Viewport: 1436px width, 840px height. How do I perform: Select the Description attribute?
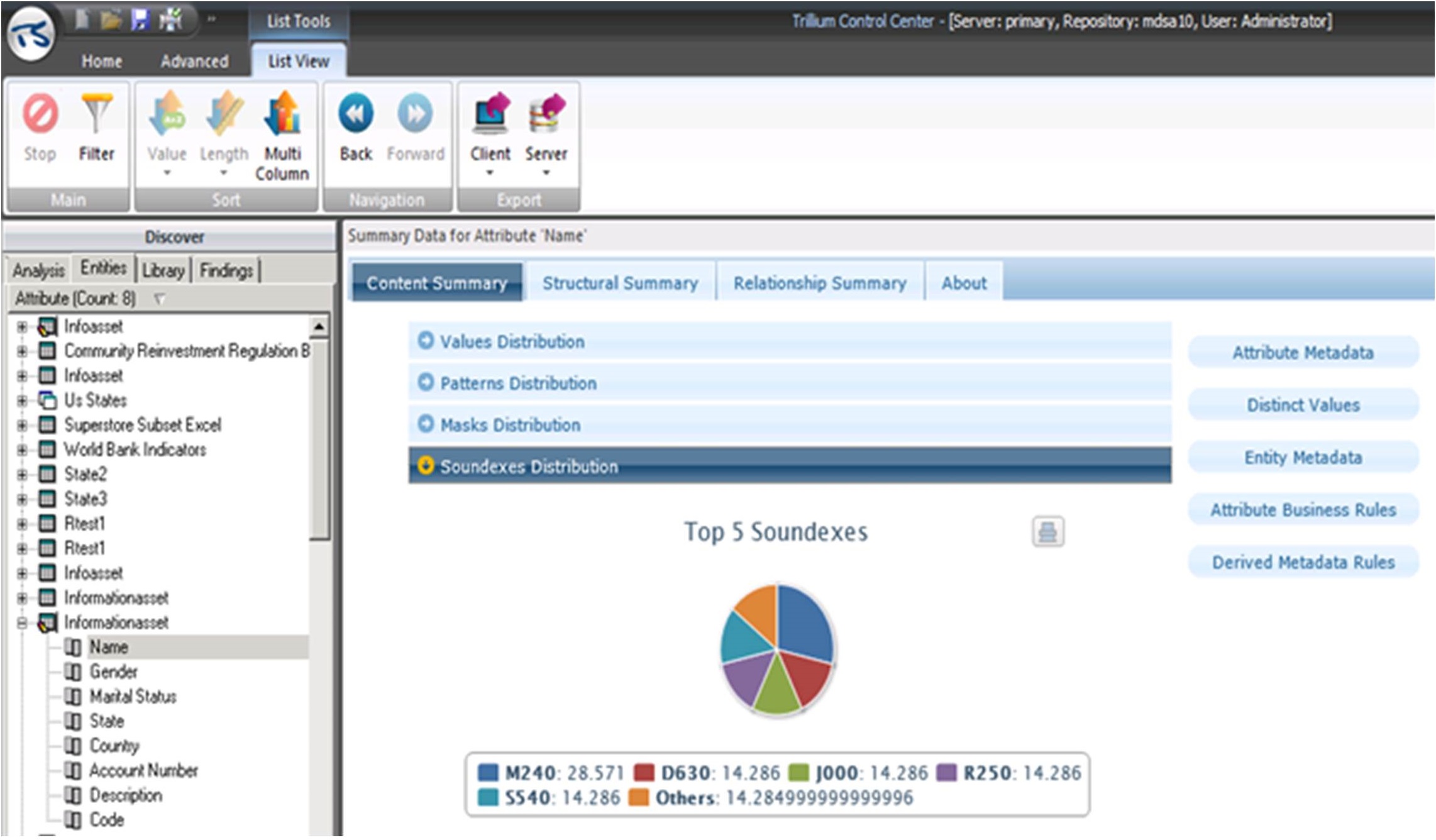126,795
